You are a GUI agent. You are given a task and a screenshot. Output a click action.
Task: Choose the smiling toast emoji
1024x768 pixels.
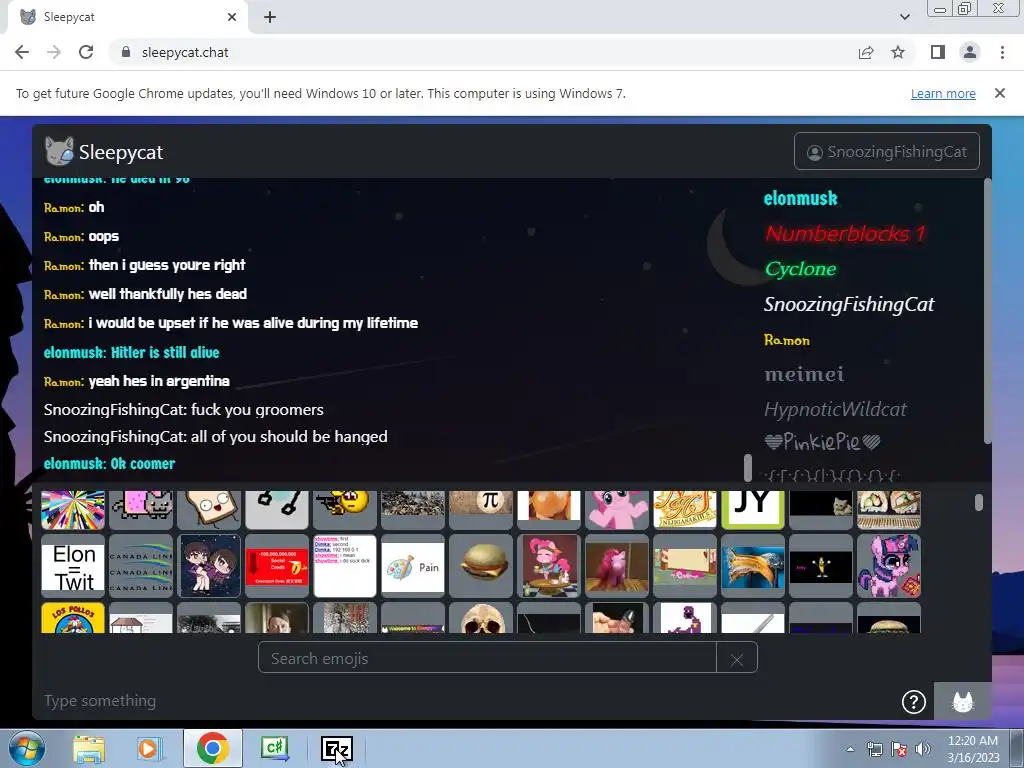coord(209,509)
